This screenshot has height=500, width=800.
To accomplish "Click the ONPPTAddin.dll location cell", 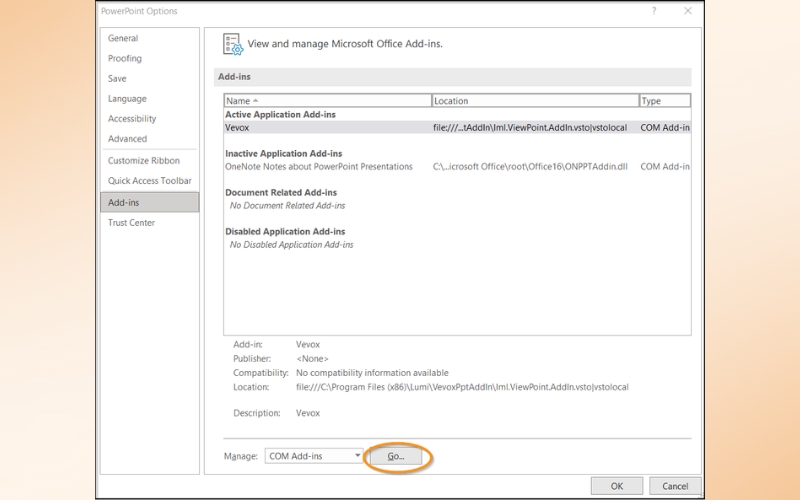I will point(530,166).
